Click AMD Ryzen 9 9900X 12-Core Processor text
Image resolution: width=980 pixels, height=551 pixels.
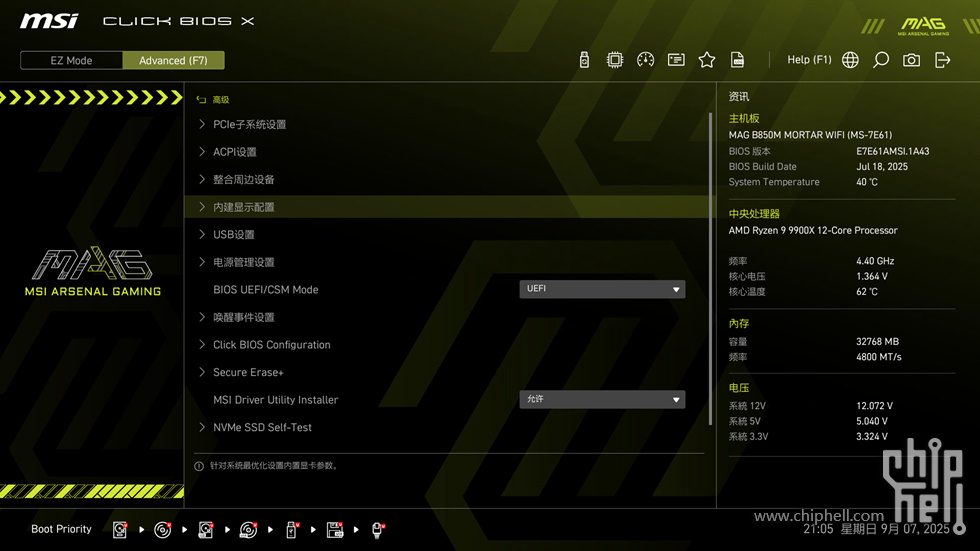tap(812, 231)
